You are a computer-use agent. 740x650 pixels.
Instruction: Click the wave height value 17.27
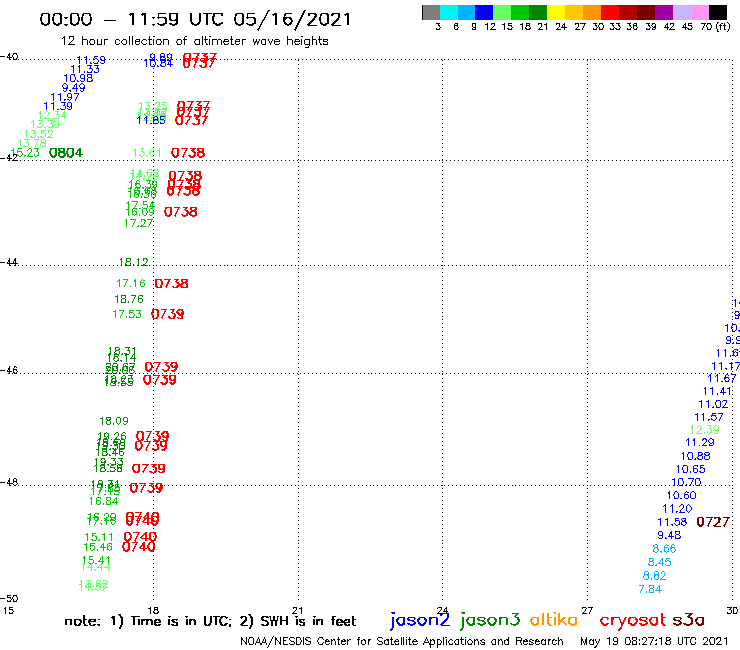tap(139, 223)
